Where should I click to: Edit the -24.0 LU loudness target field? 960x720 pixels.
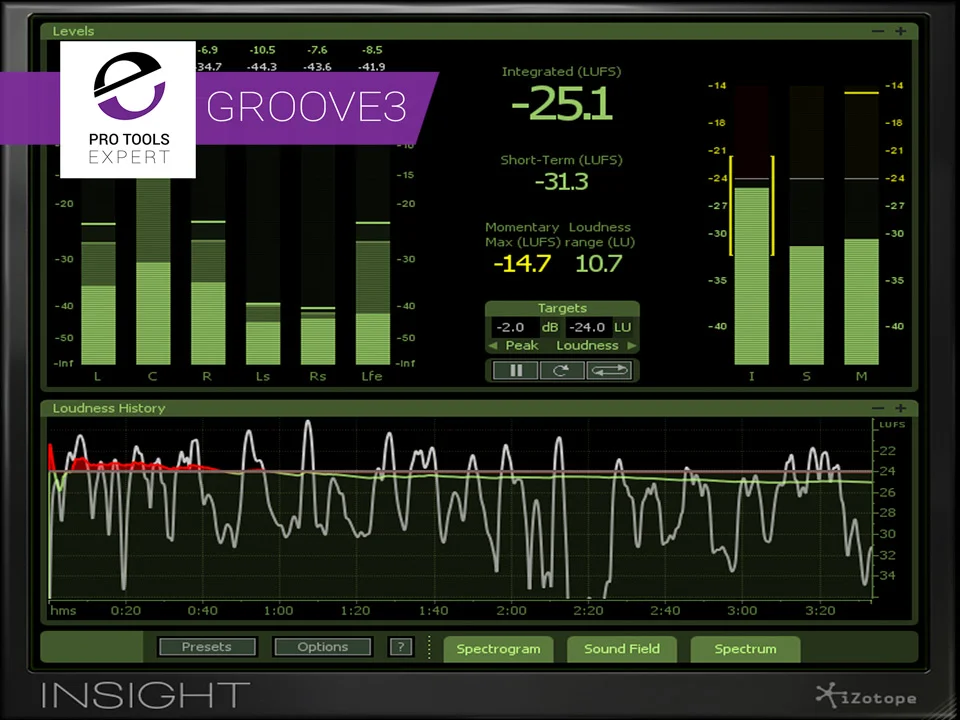pyautogui.click(x=588, y=327)
